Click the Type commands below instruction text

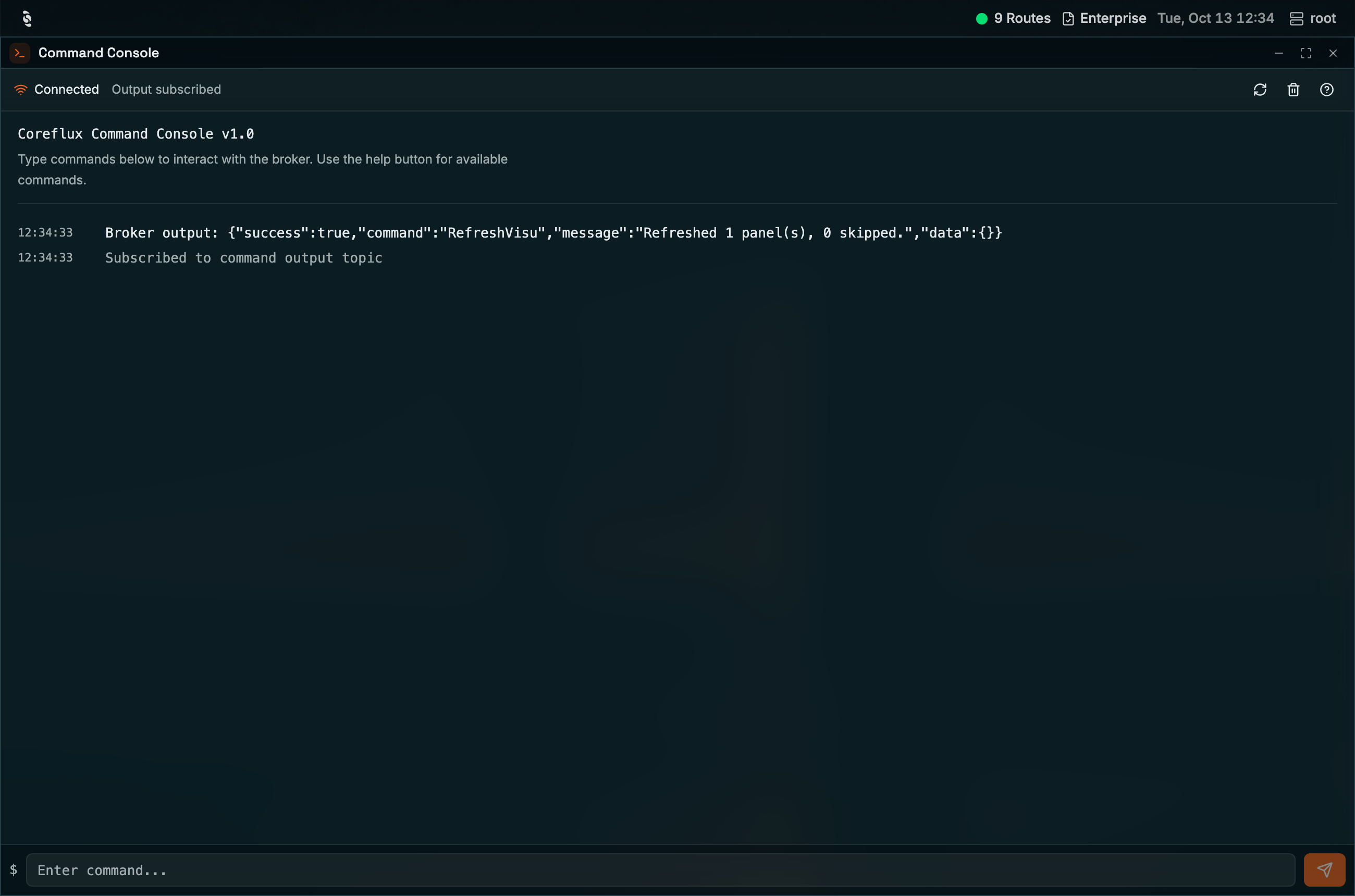(263, 169)
